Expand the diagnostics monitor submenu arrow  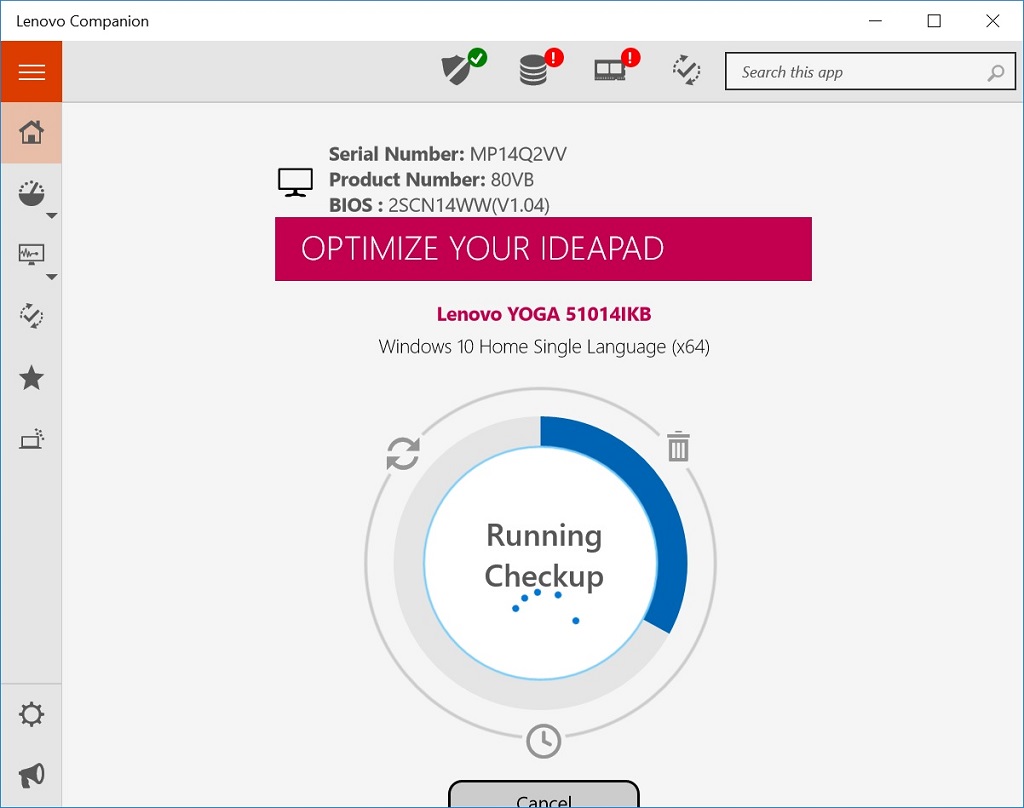click(x=52, y=277)
